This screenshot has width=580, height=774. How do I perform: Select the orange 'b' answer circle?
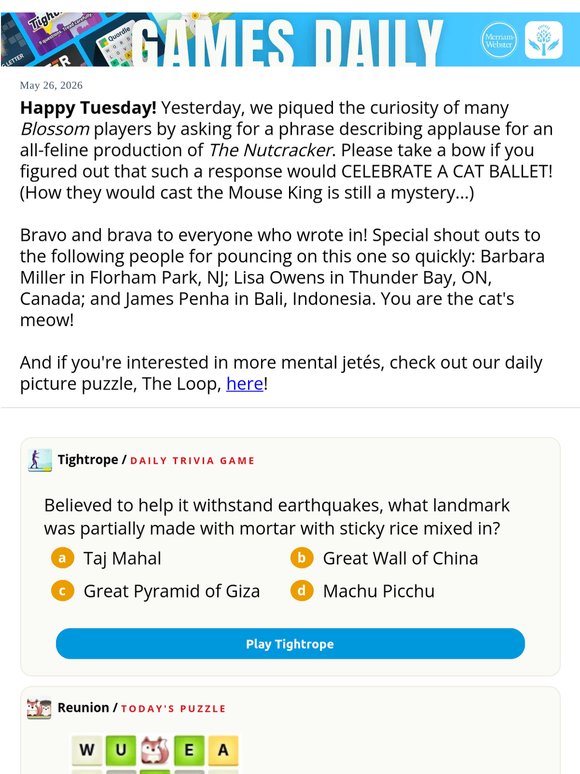tap(302, 558)
